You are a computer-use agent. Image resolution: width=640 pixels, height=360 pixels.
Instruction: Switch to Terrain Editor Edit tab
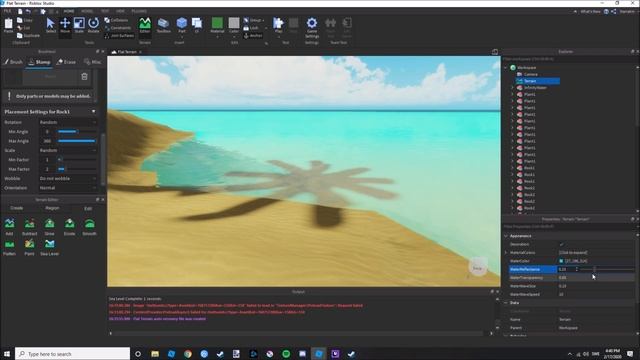coord(88,208)
